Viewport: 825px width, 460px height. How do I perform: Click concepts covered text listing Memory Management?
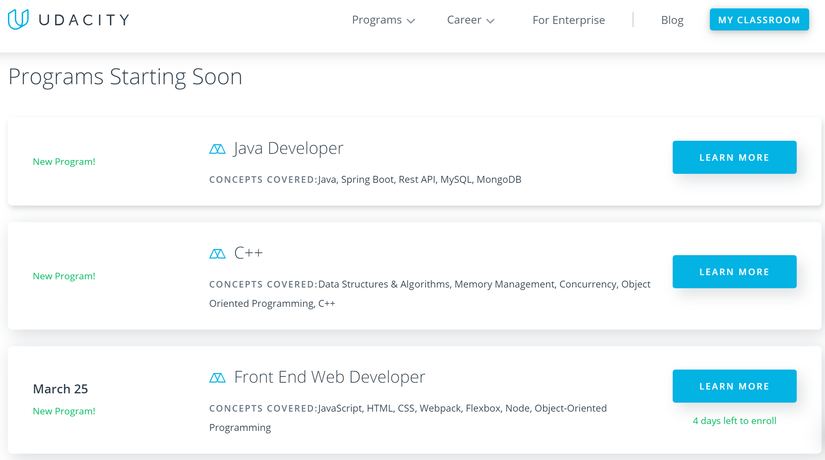(x=430, y=294)
